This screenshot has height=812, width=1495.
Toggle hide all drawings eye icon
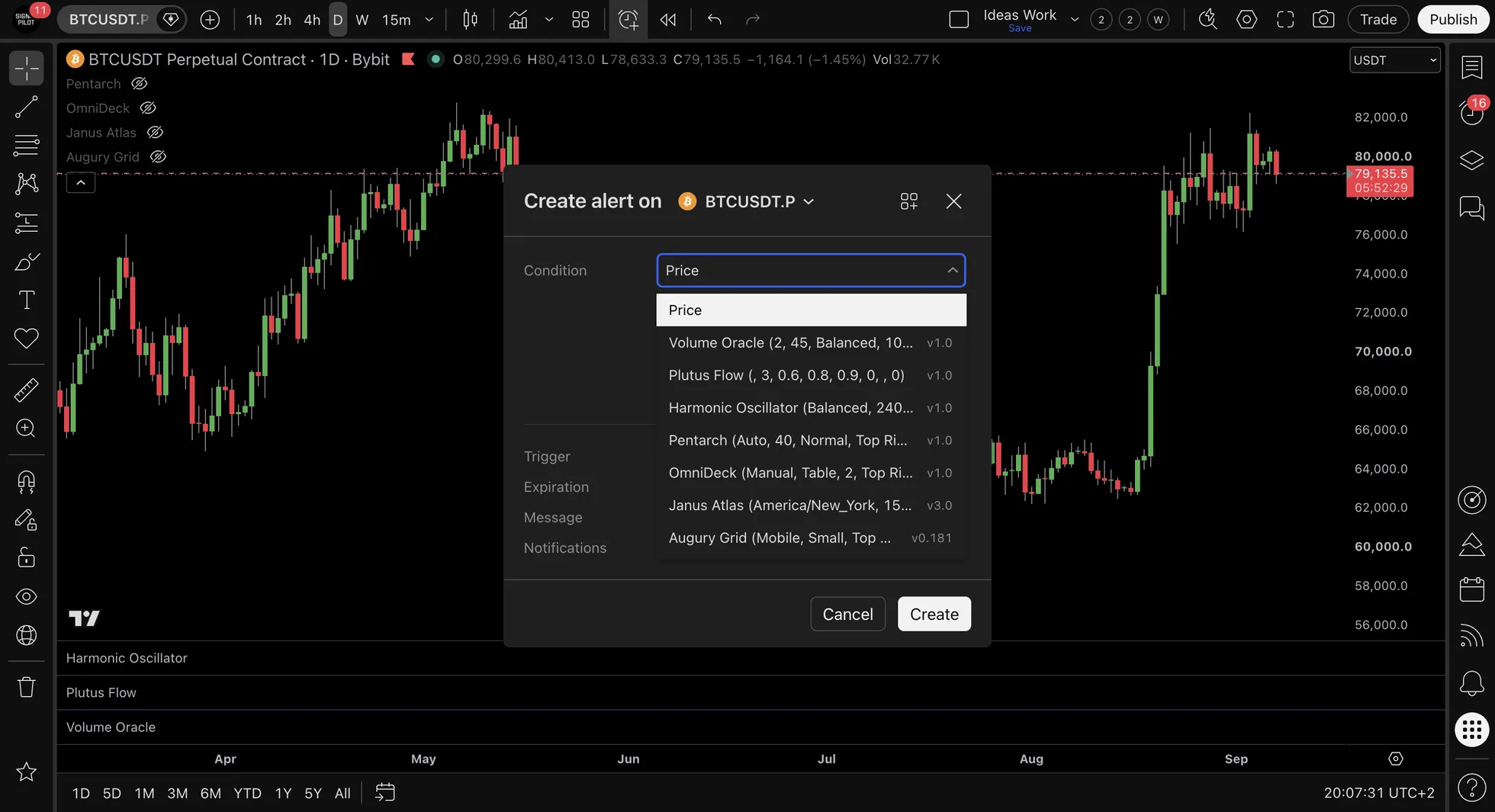point(27,597)
